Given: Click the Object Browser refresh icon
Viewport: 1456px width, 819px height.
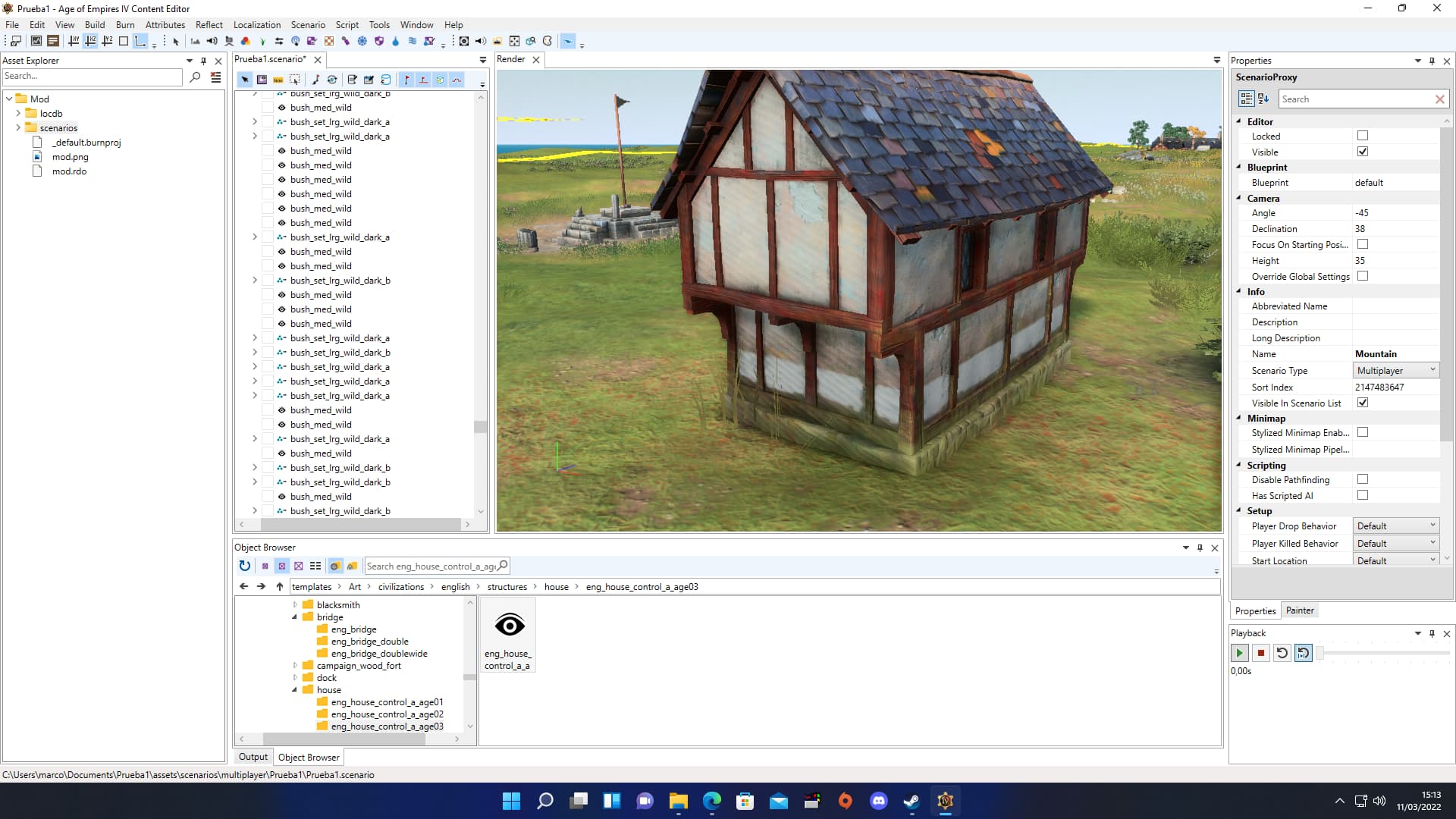Looking at the screenshot, I should [x=244, y=566].
